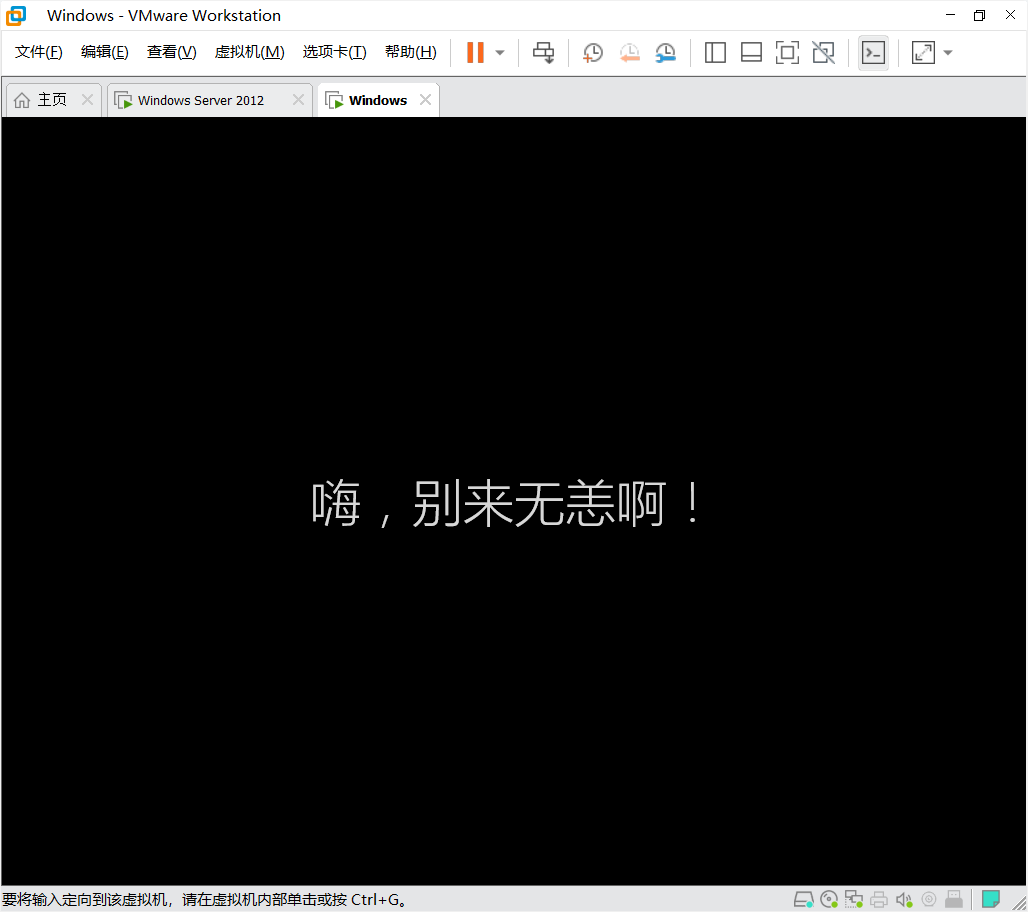Close the Windows Server 2012 tab
Viewport: 1028px width, 912px height.
(x=298, y=99)
